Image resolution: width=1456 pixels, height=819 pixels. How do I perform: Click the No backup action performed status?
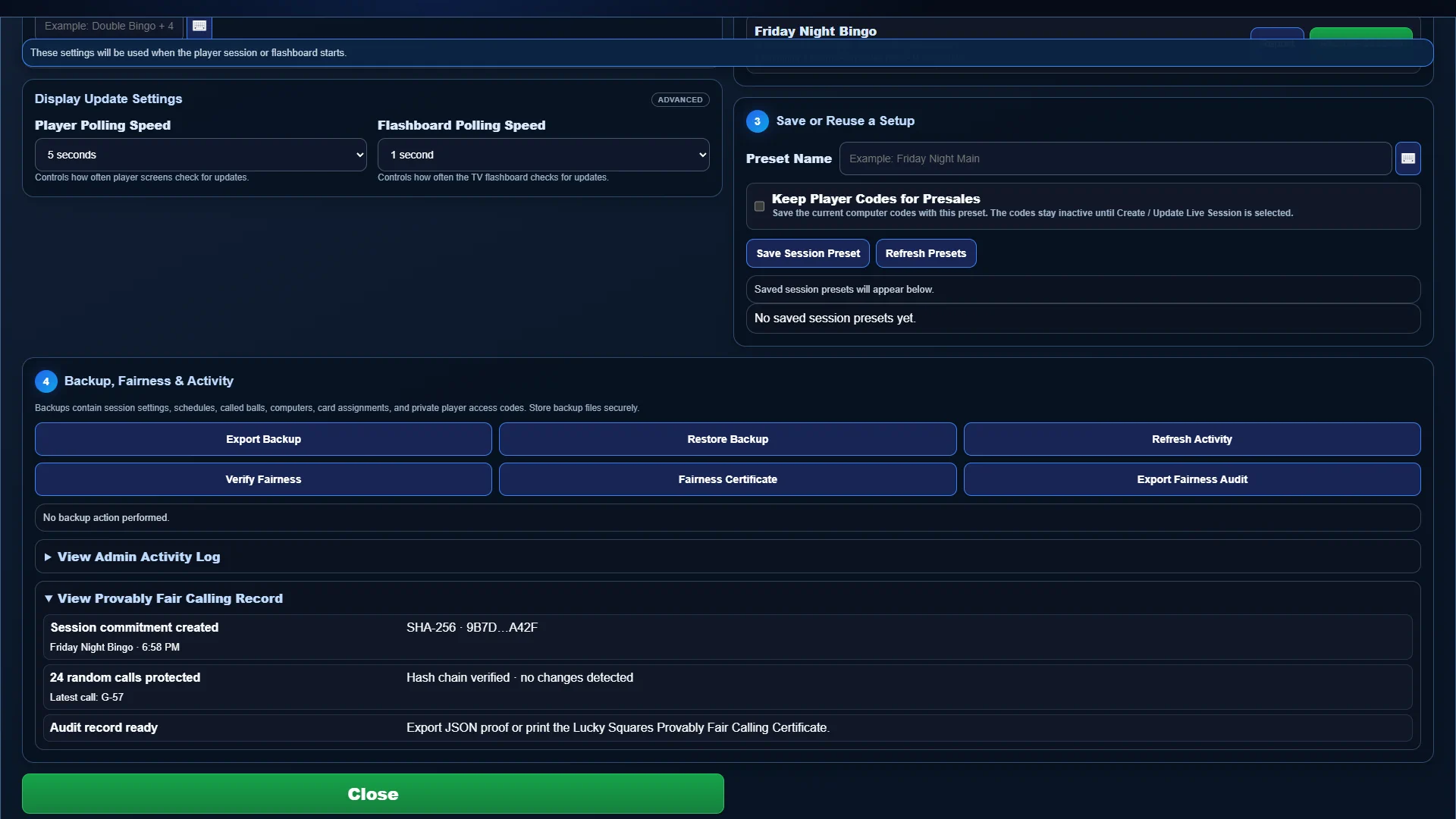pos(106,518)
